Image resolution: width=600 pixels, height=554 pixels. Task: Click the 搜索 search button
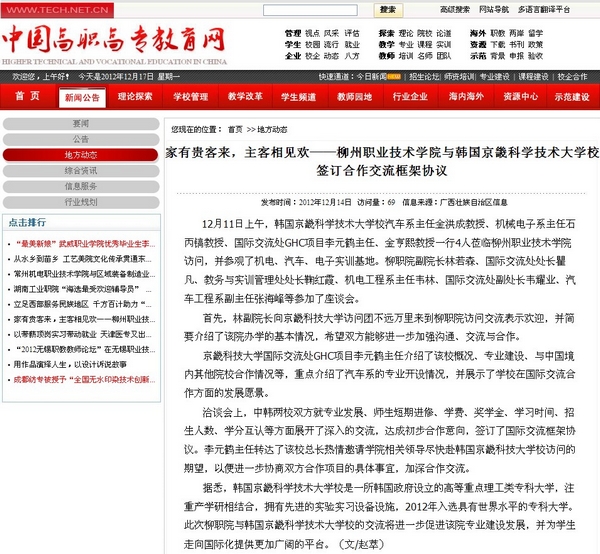[x=387, y=9]
